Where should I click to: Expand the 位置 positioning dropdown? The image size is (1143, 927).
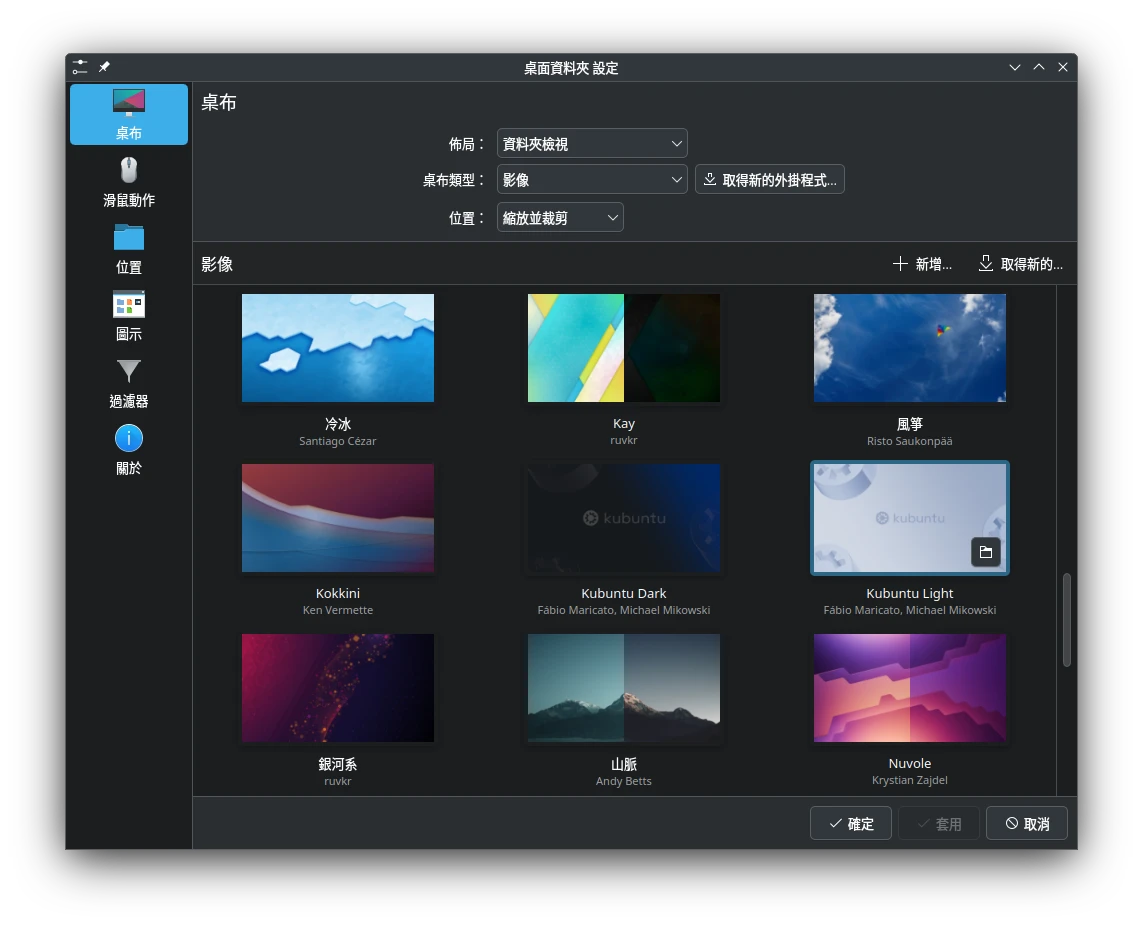(559, 218)
